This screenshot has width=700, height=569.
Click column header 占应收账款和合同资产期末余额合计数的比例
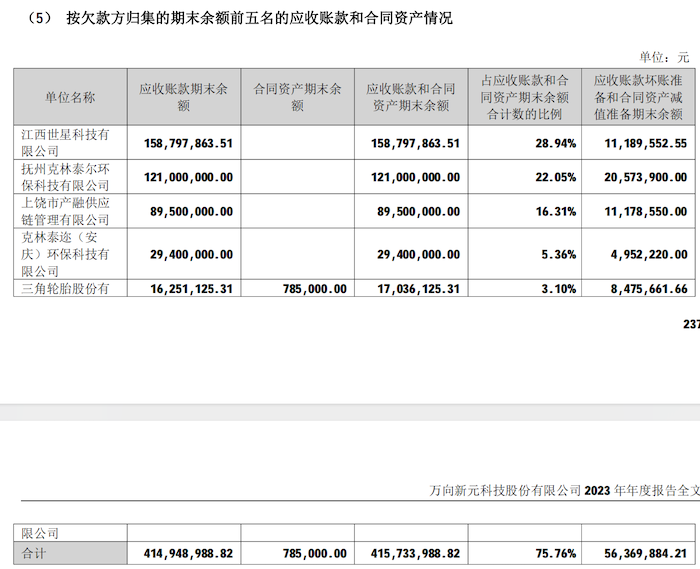coord(525,97)
